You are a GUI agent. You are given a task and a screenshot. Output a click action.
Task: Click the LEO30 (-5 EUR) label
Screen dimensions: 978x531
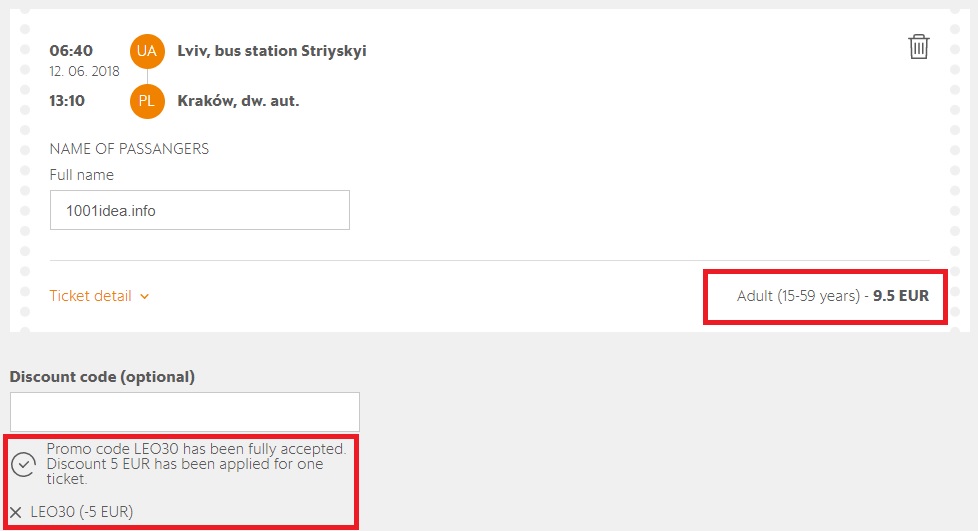pos(82,512)
